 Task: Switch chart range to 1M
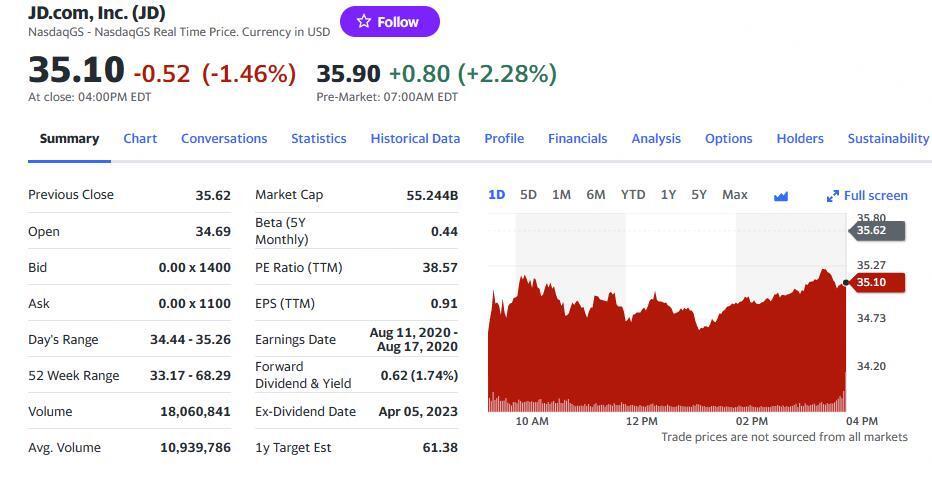[x=561, y=195]
